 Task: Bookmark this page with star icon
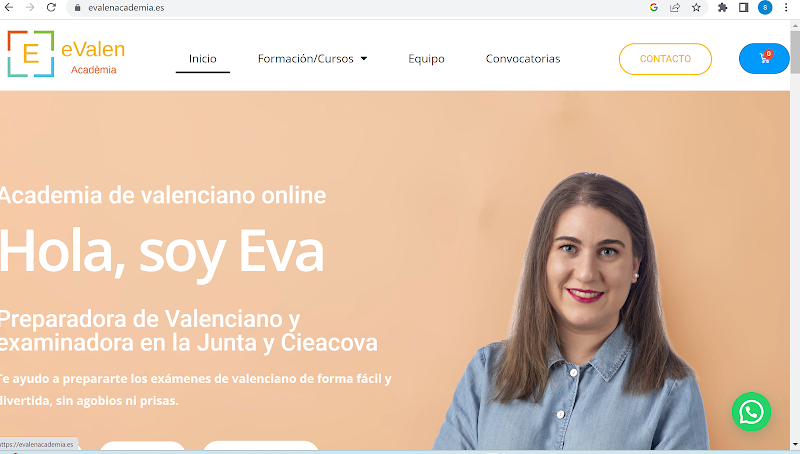coord(696,8)
